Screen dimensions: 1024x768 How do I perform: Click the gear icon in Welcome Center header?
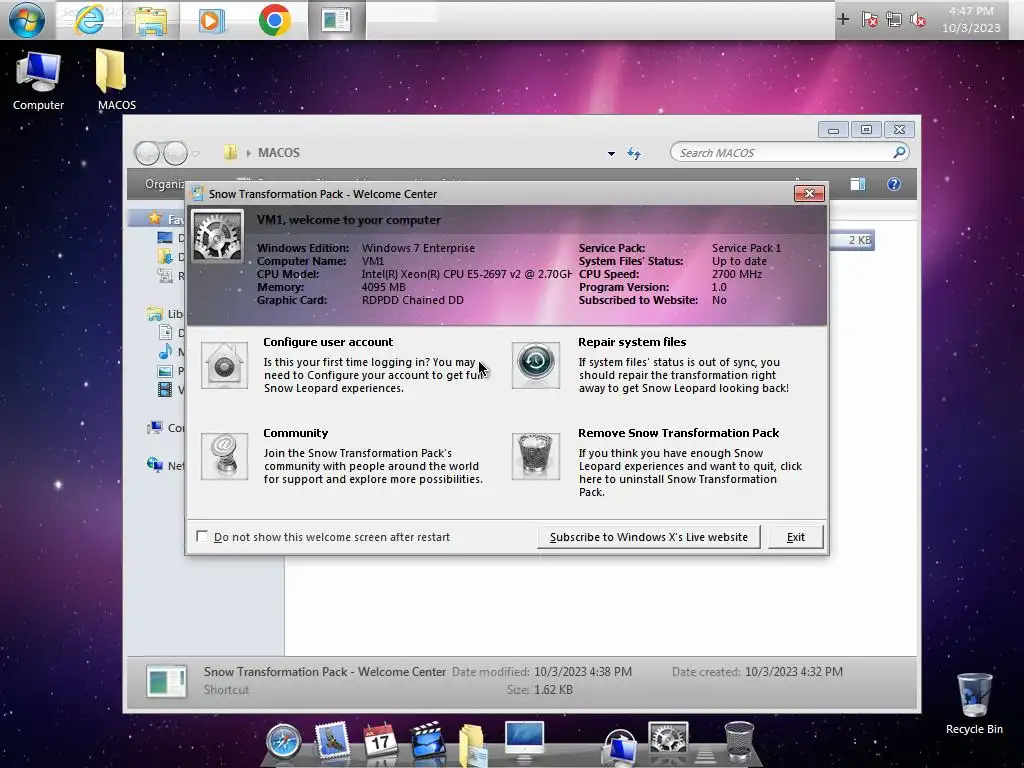tap(217, 236)
